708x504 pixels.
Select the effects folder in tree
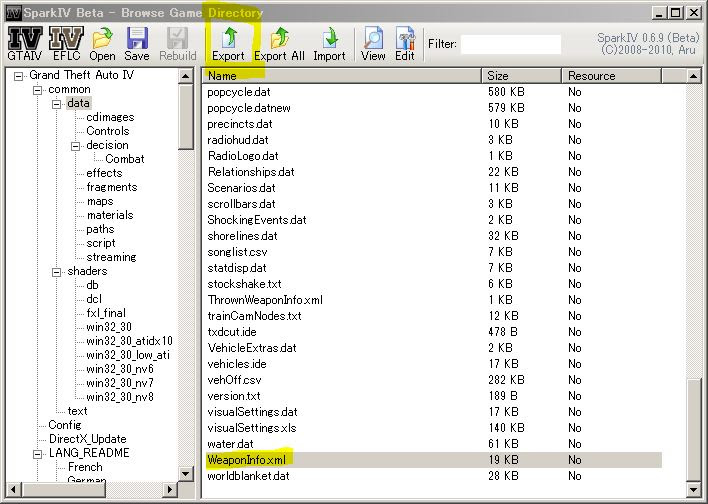click(x=104, y=173)
